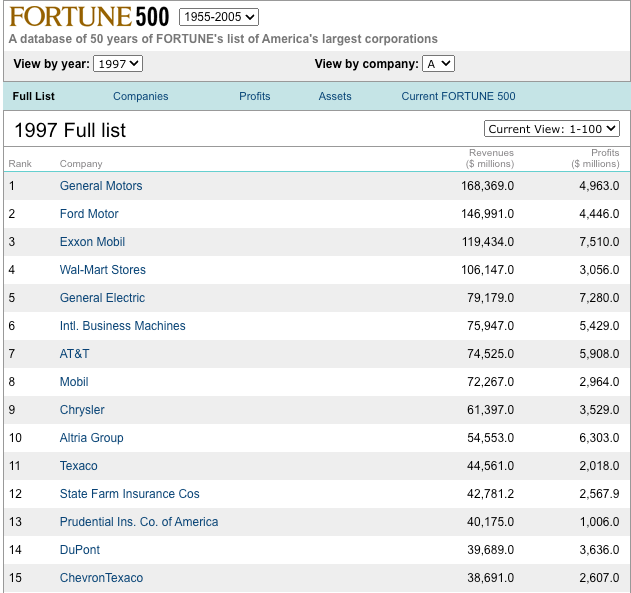The image size is (631, 593).
Task: Select General Motors profit 4,963.0
Action: 599,186
